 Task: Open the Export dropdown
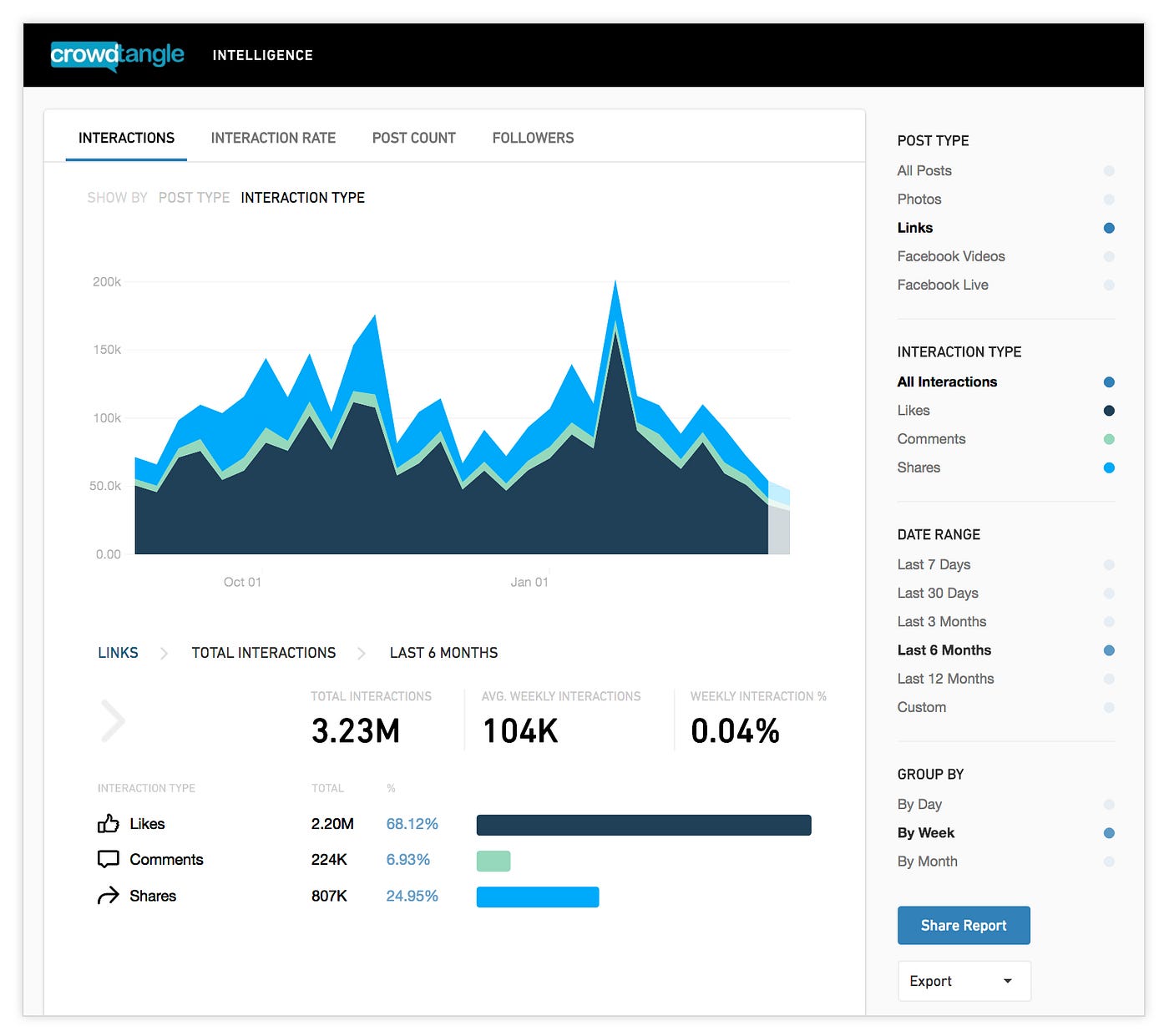coord(964,981)
